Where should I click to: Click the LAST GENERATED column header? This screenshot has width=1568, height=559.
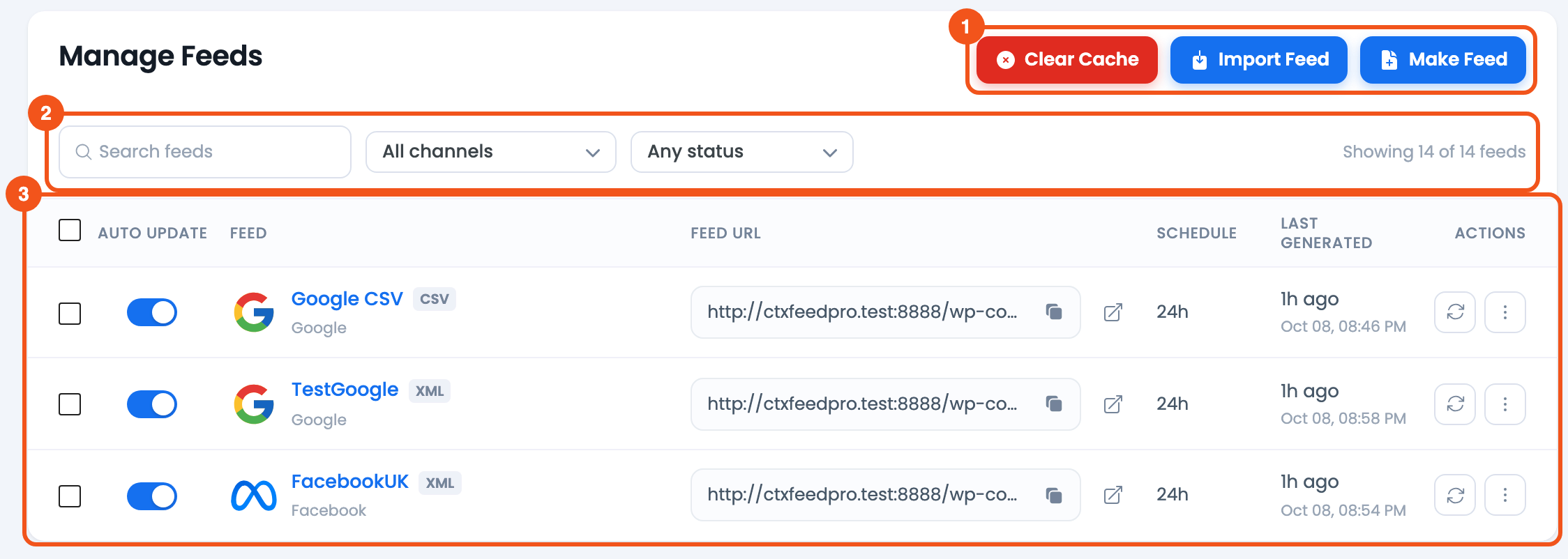click(x=1327, y=233)
